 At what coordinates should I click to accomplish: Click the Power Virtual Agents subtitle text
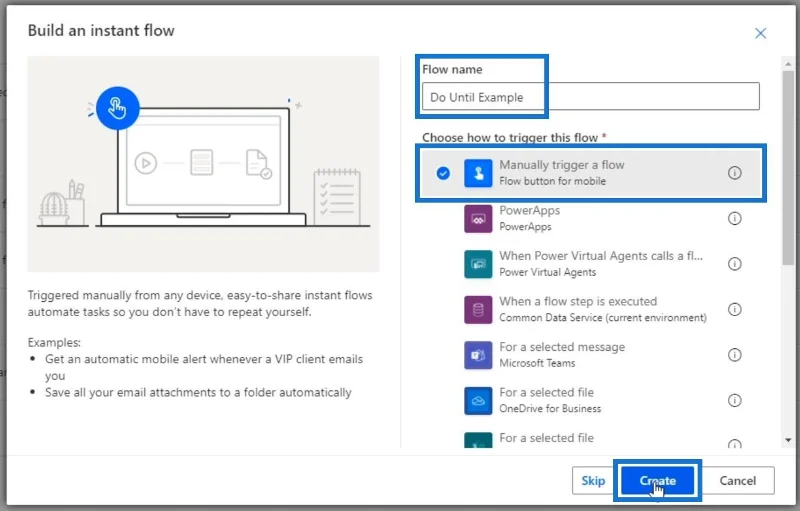pyautogui.click(x=547, y=272)
